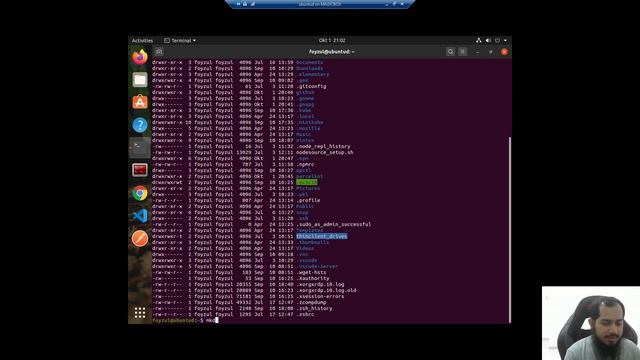Click the highlighted thinclient_drives directory
This screenshot has width=640, height=360.
(322, 236)
